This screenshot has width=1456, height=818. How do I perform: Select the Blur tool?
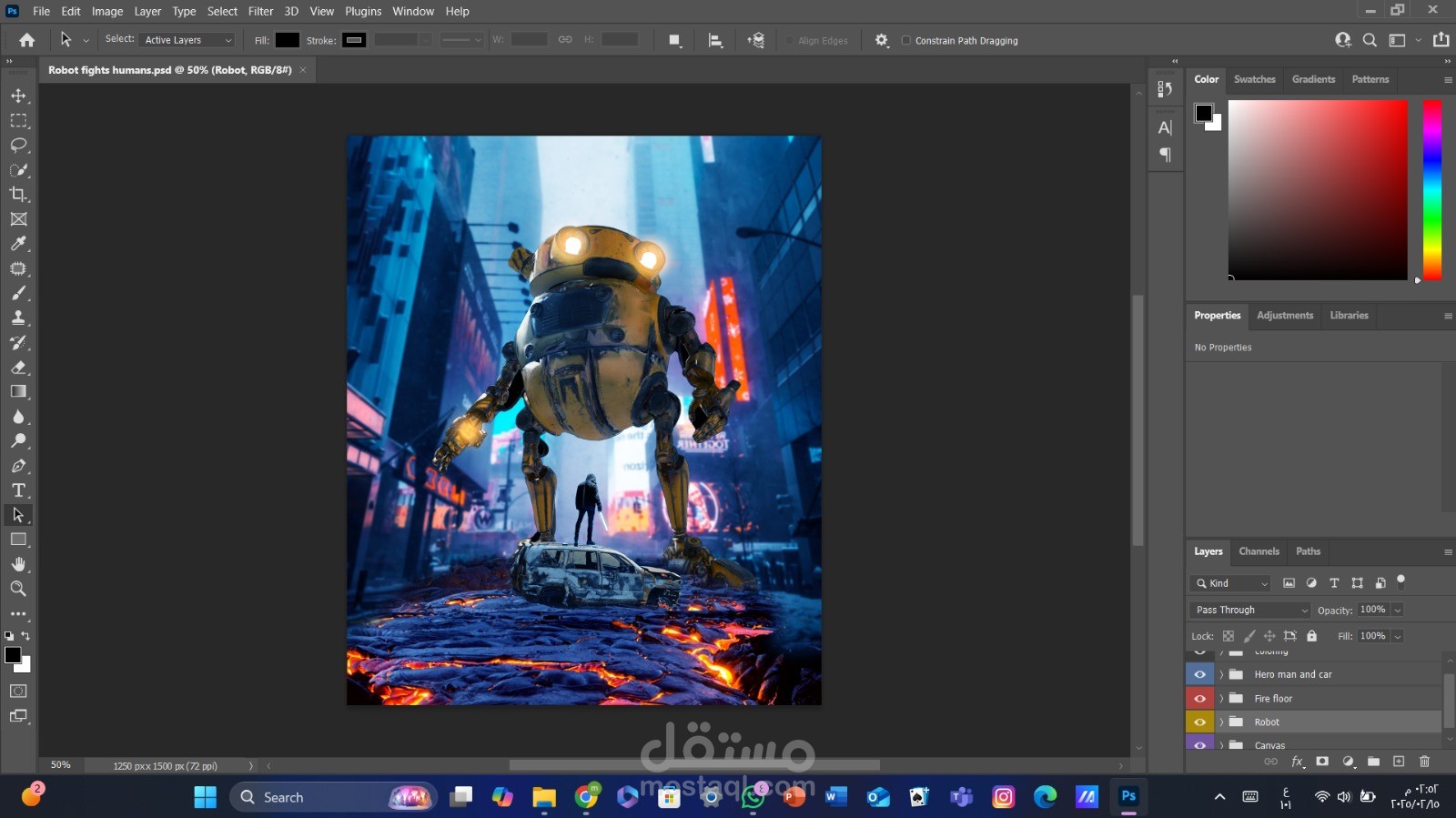(x=18, y=417)
